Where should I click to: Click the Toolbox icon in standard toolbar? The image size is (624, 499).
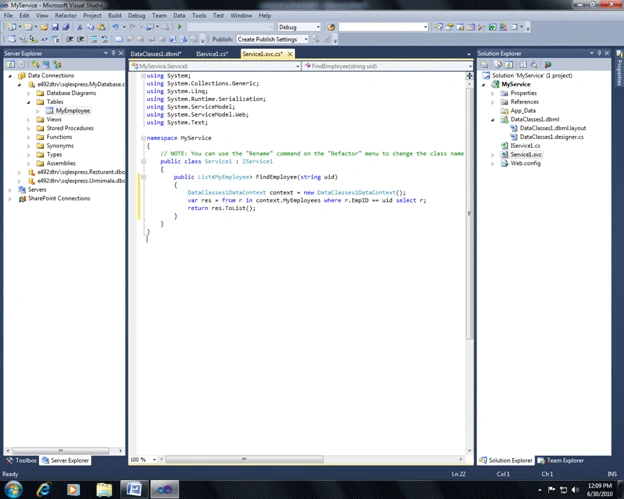coord(482,27)
